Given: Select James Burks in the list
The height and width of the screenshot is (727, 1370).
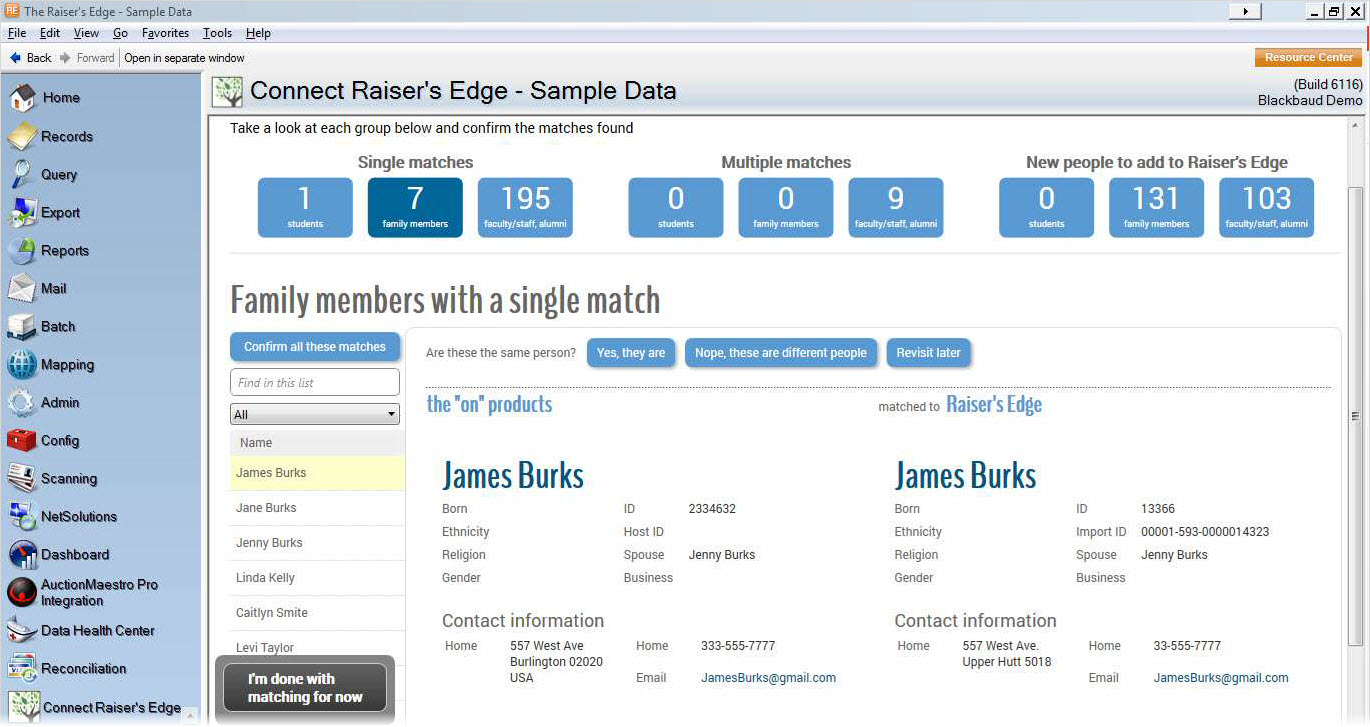Looking at the screenshot, I should (x=317, y=473).
